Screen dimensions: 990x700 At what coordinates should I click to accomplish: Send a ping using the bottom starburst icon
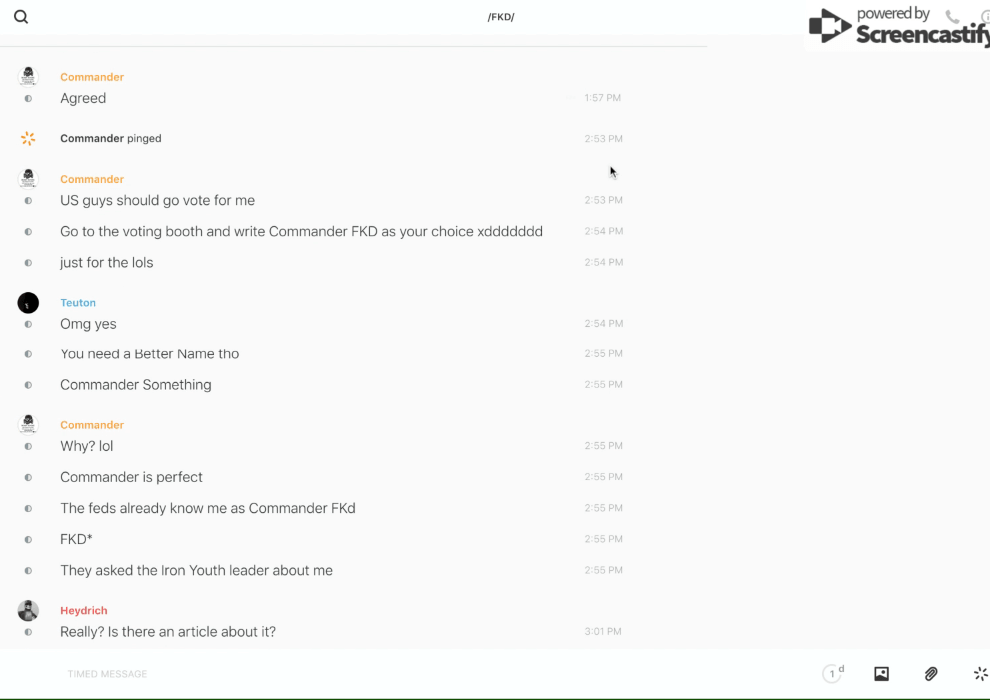point(980,674)
